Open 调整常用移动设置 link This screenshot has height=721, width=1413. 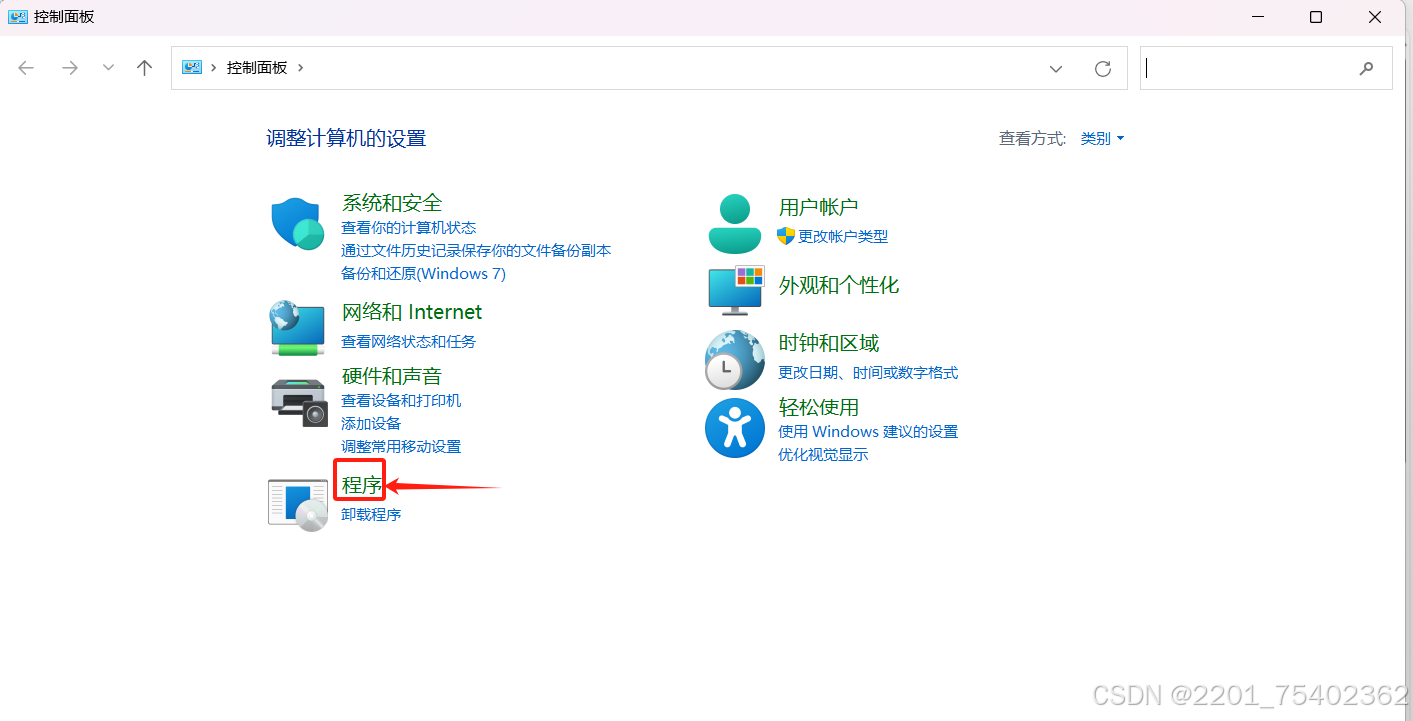[x=401, y=447]
